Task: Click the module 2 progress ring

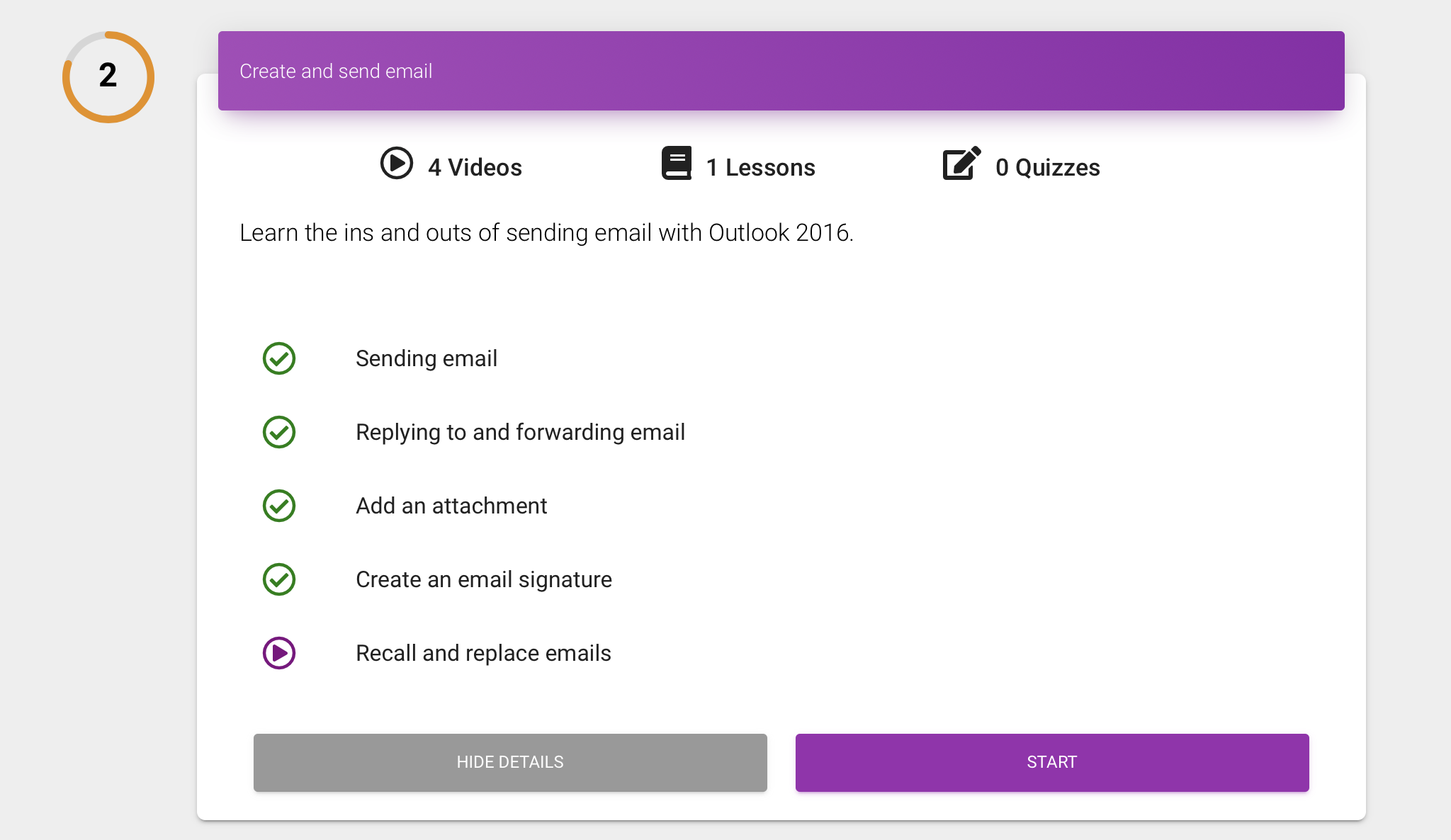Action: [108, 76]
